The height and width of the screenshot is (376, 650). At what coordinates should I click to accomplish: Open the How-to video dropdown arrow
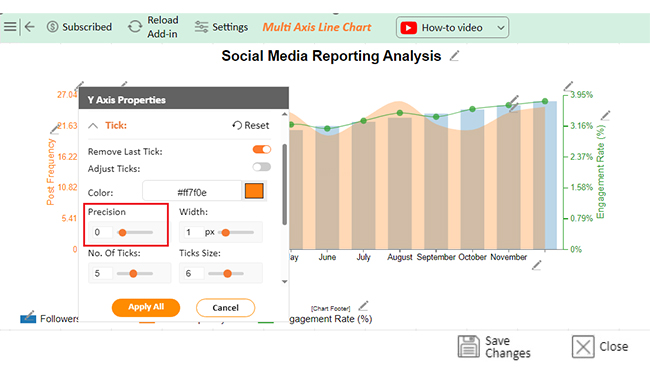coord(501,28)
